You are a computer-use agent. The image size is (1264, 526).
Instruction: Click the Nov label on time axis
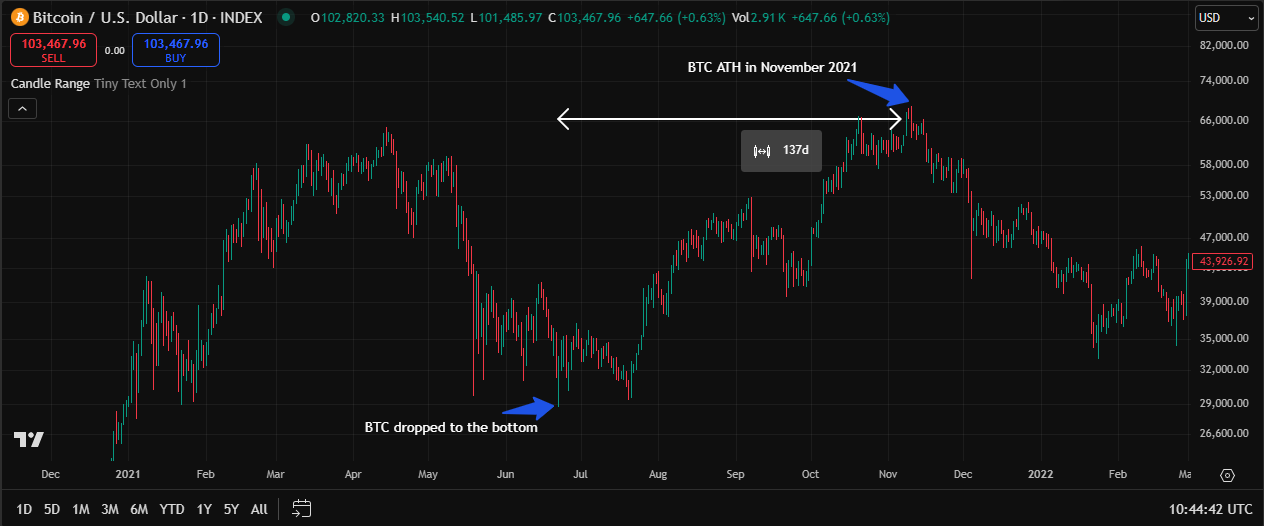[x=888, y=475]
